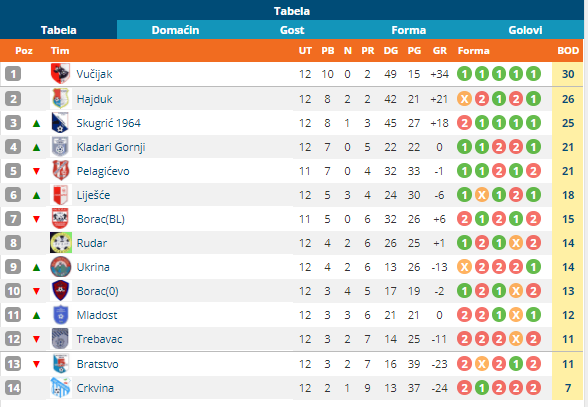The height and width of the screenshot is (407, 588).
Task: Show the Golovi tab
Action: [x=525, y=30]
